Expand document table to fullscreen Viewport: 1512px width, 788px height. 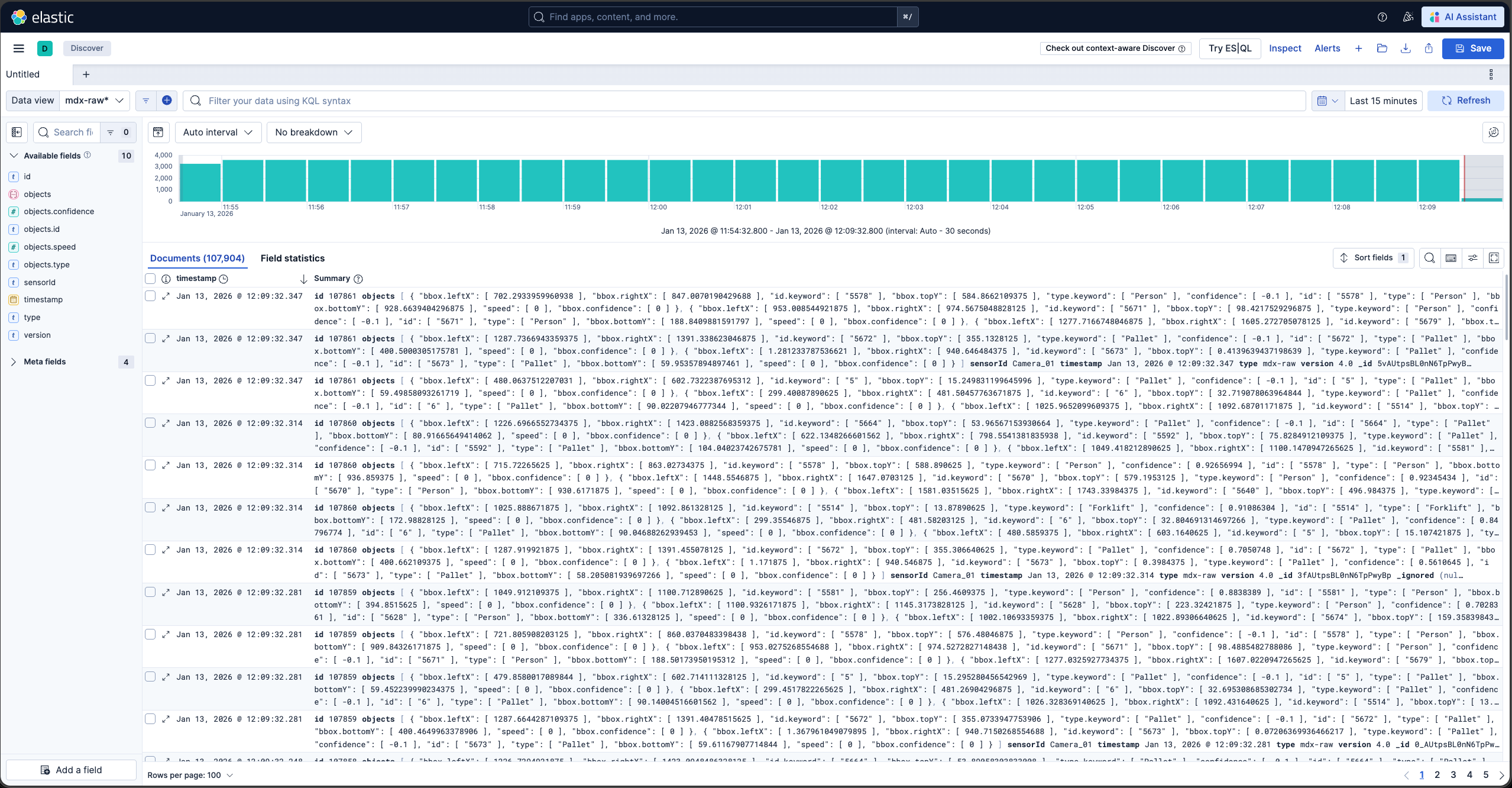1494,258
